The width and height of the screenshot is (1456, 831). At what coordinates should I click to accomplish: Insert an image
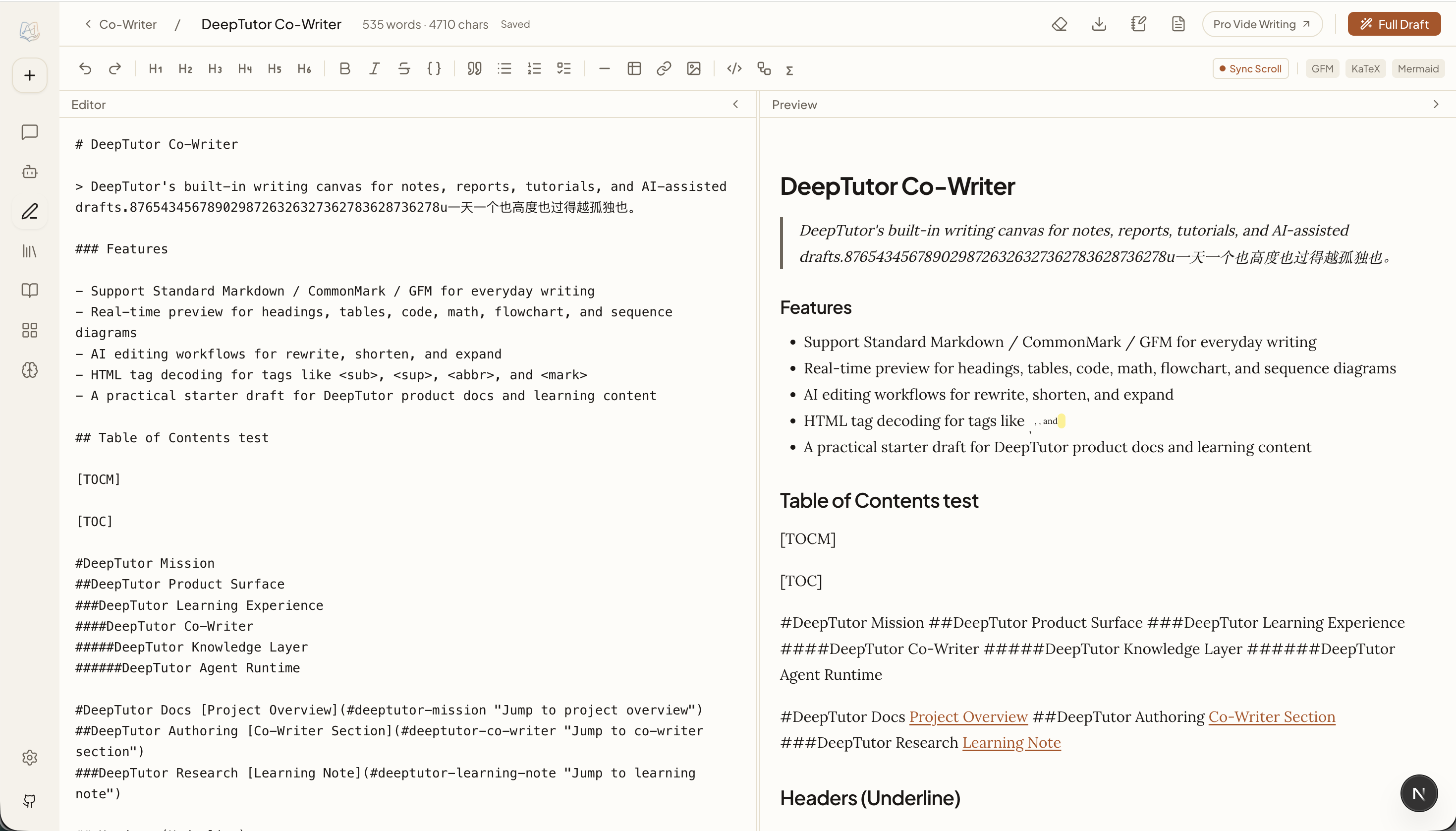click(x=693, y=68)
